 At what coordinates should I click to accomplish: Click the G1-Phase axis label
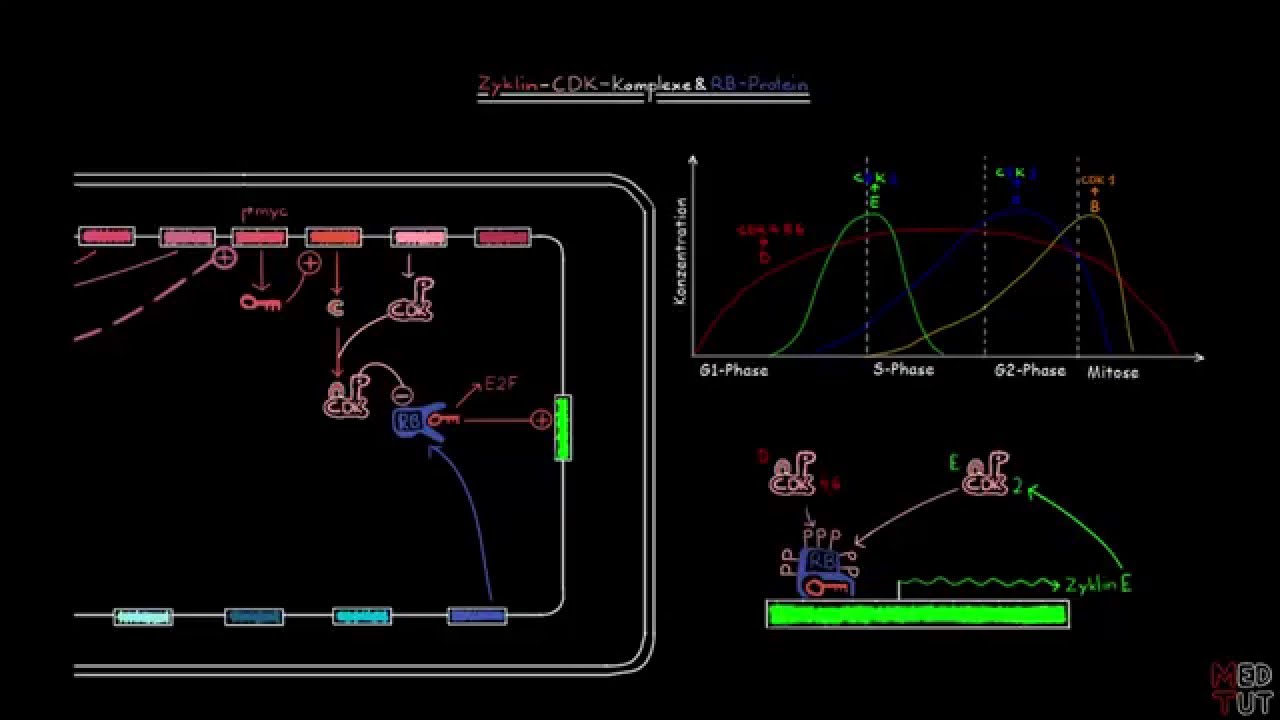tap(734, 371)
